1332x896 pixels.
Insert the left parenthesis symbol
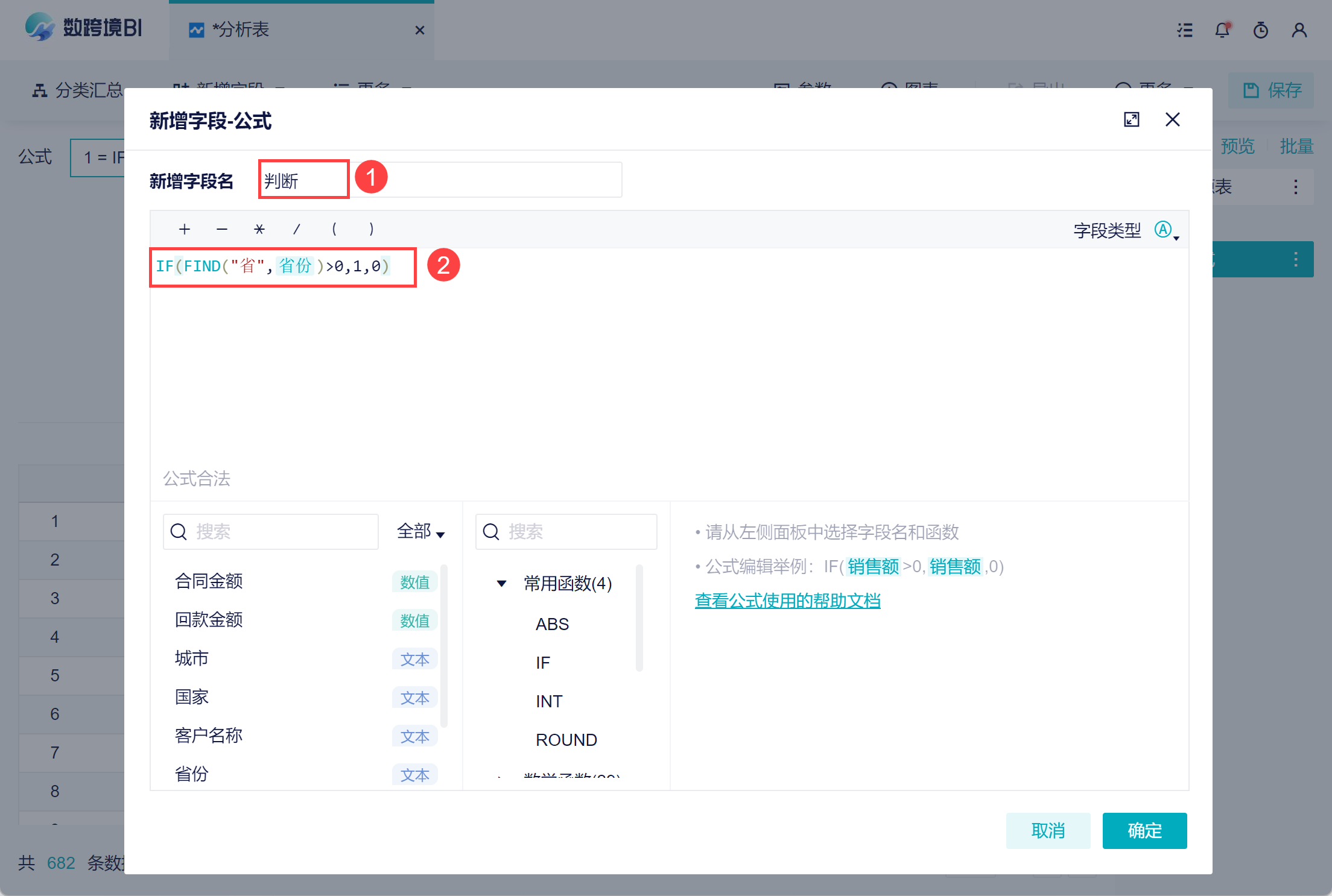click(334, 229)
